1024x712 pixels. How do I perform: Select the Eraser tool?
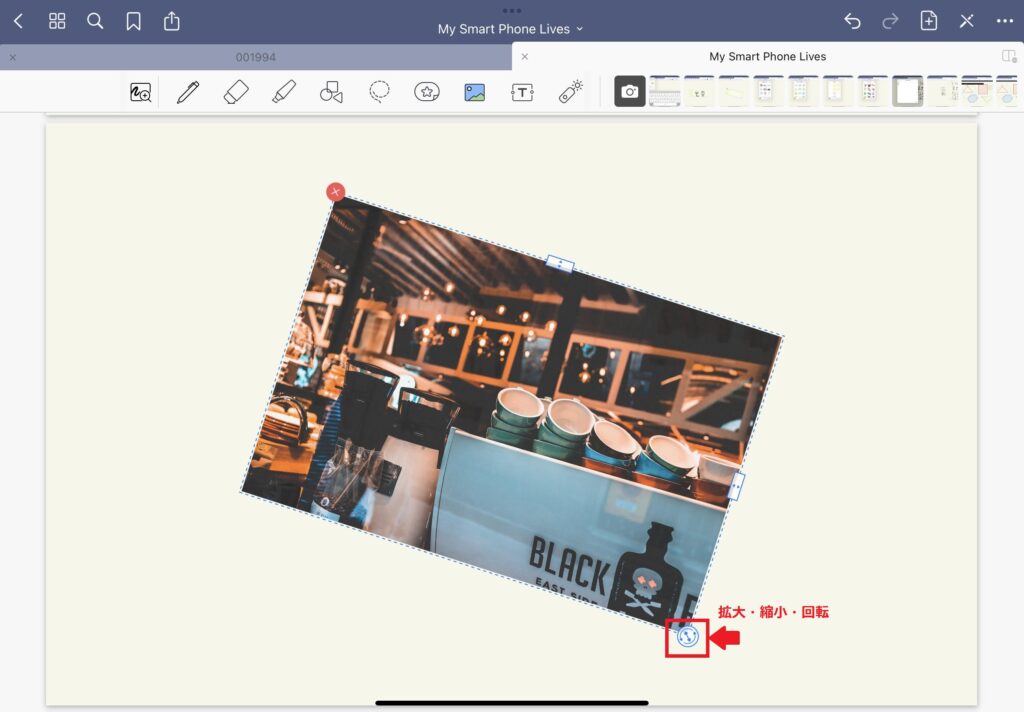[236, 92]
